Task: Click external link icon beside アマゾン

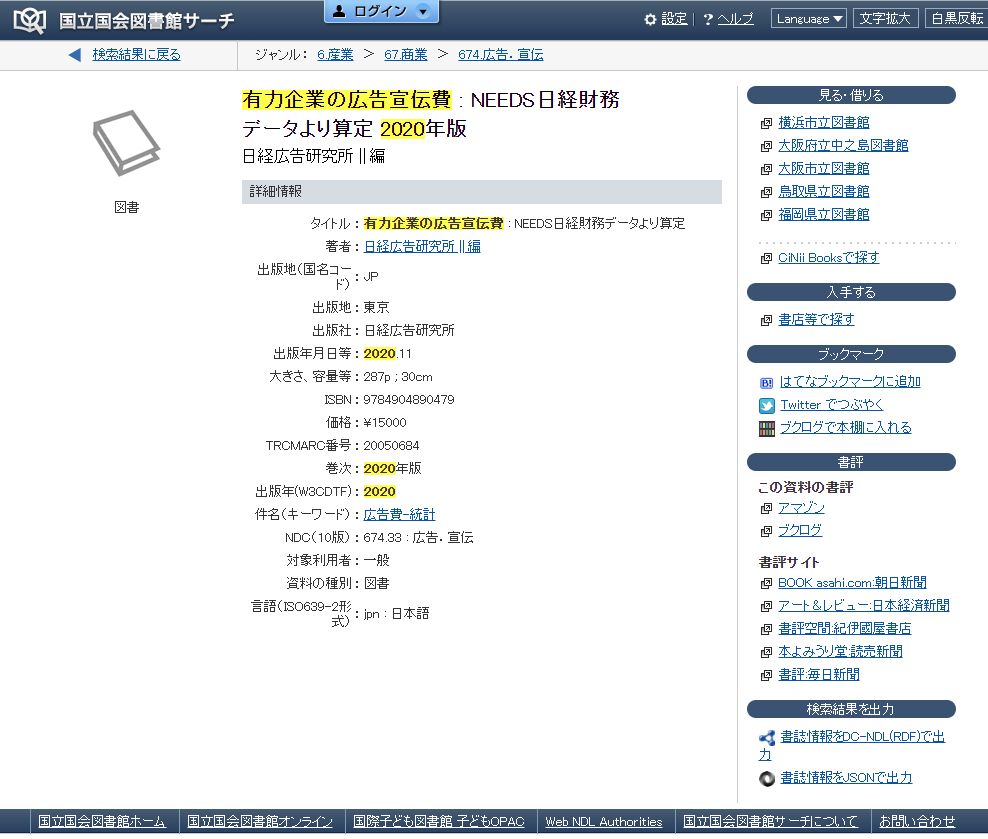Action: click(x=766, y=508)
